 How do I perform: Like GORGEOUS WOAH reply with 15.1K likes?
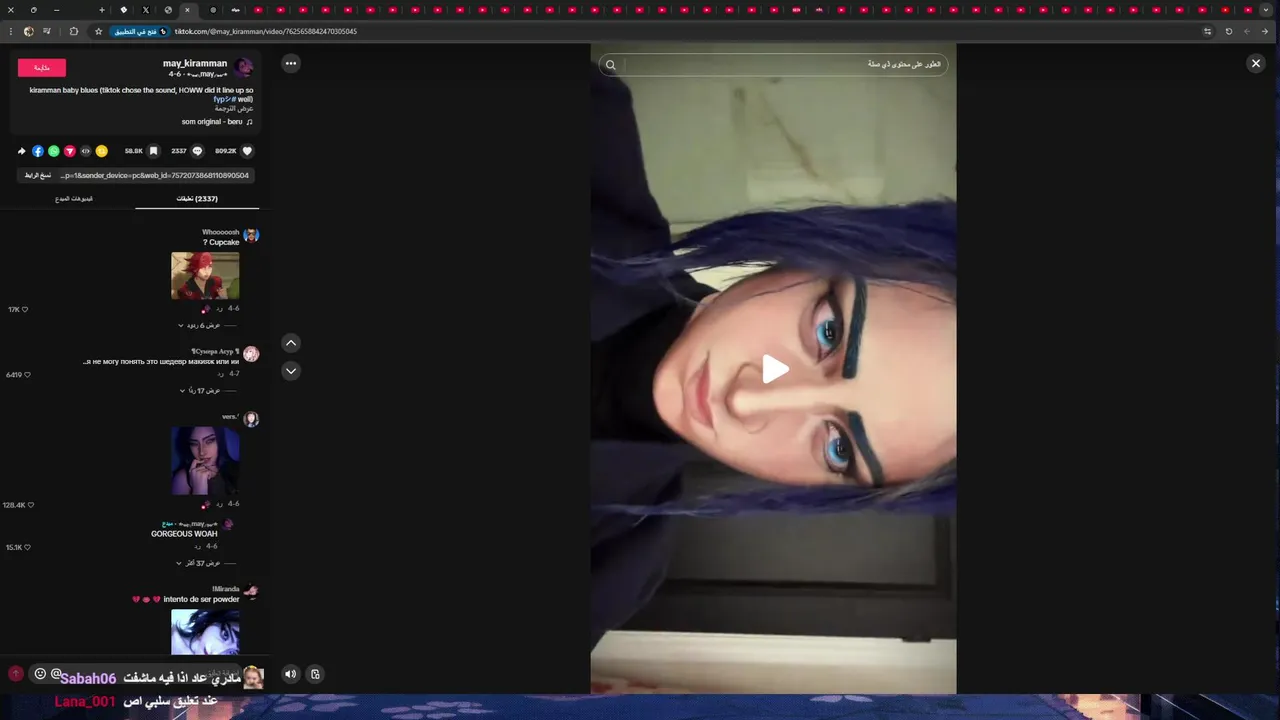pyautogui.click(x=27, y=548)
